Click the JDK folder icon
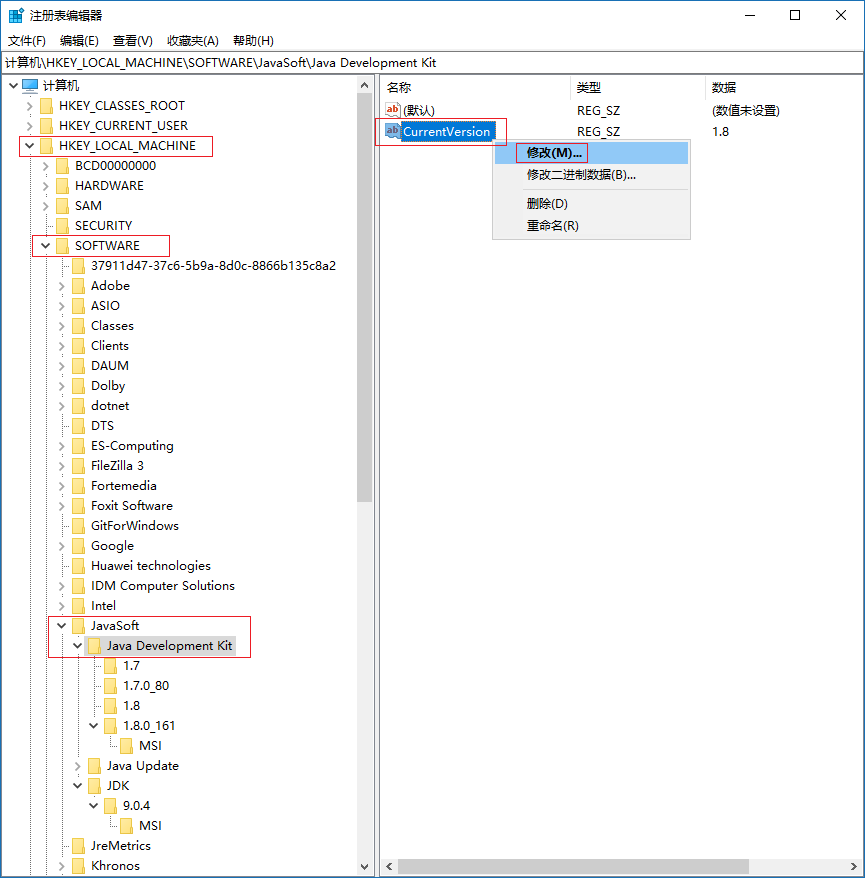 point(95,786)
